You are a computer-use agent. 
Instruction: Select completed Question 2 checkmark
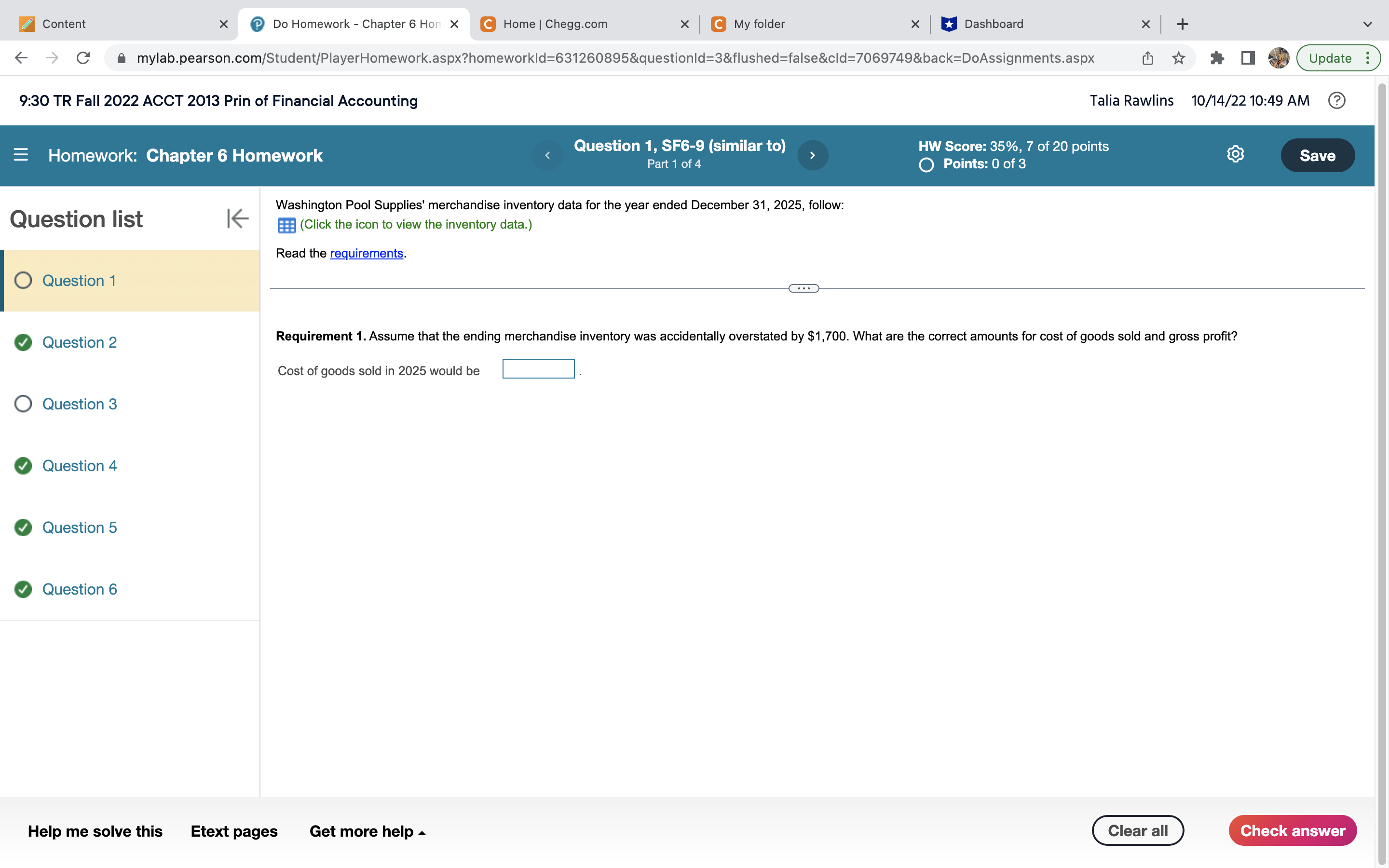23,343
